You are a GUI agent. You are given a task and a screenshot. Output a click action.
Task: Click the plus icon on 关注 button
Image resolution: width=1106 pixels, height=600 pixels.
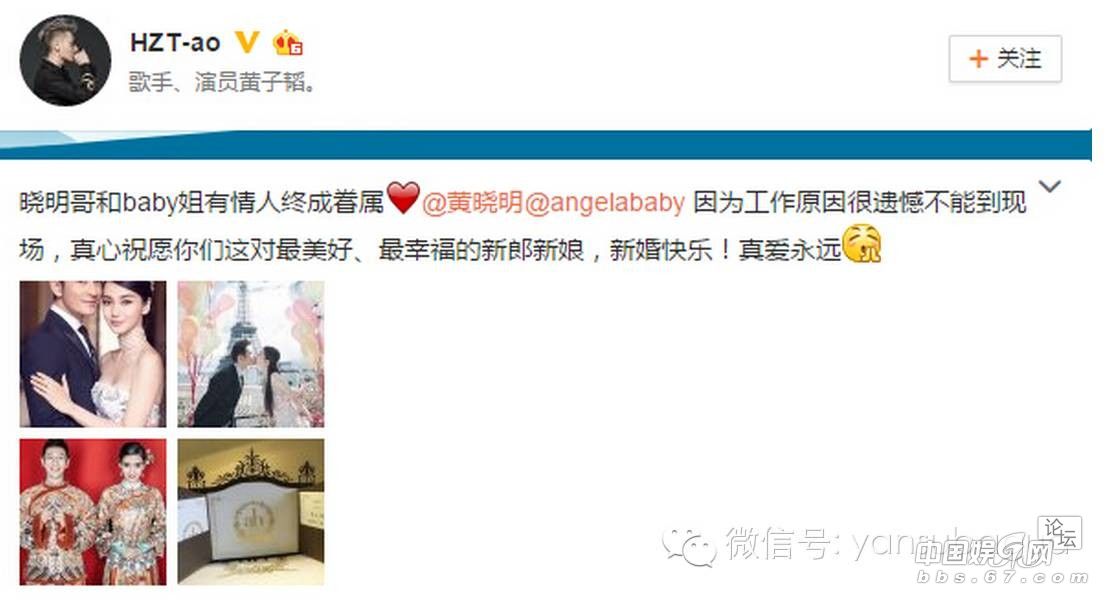(978, 59)
